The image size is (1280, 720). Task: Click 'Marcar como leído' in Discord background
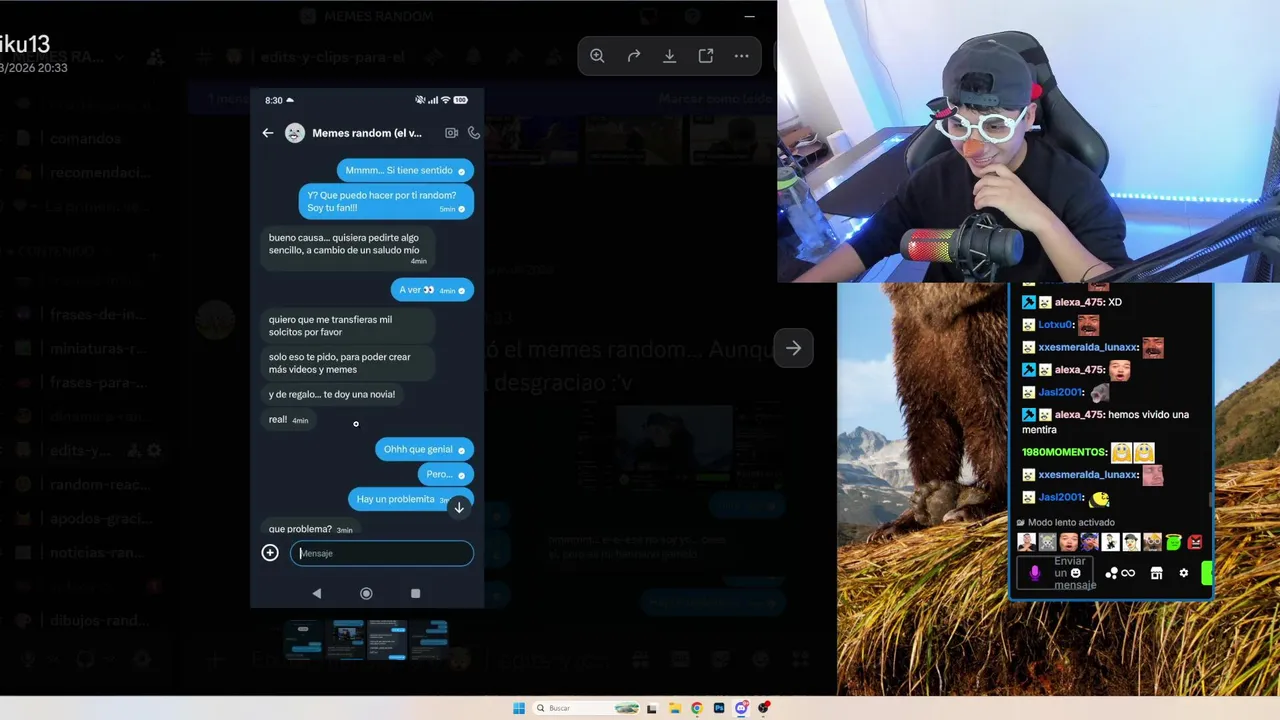[x=714, y=99]
